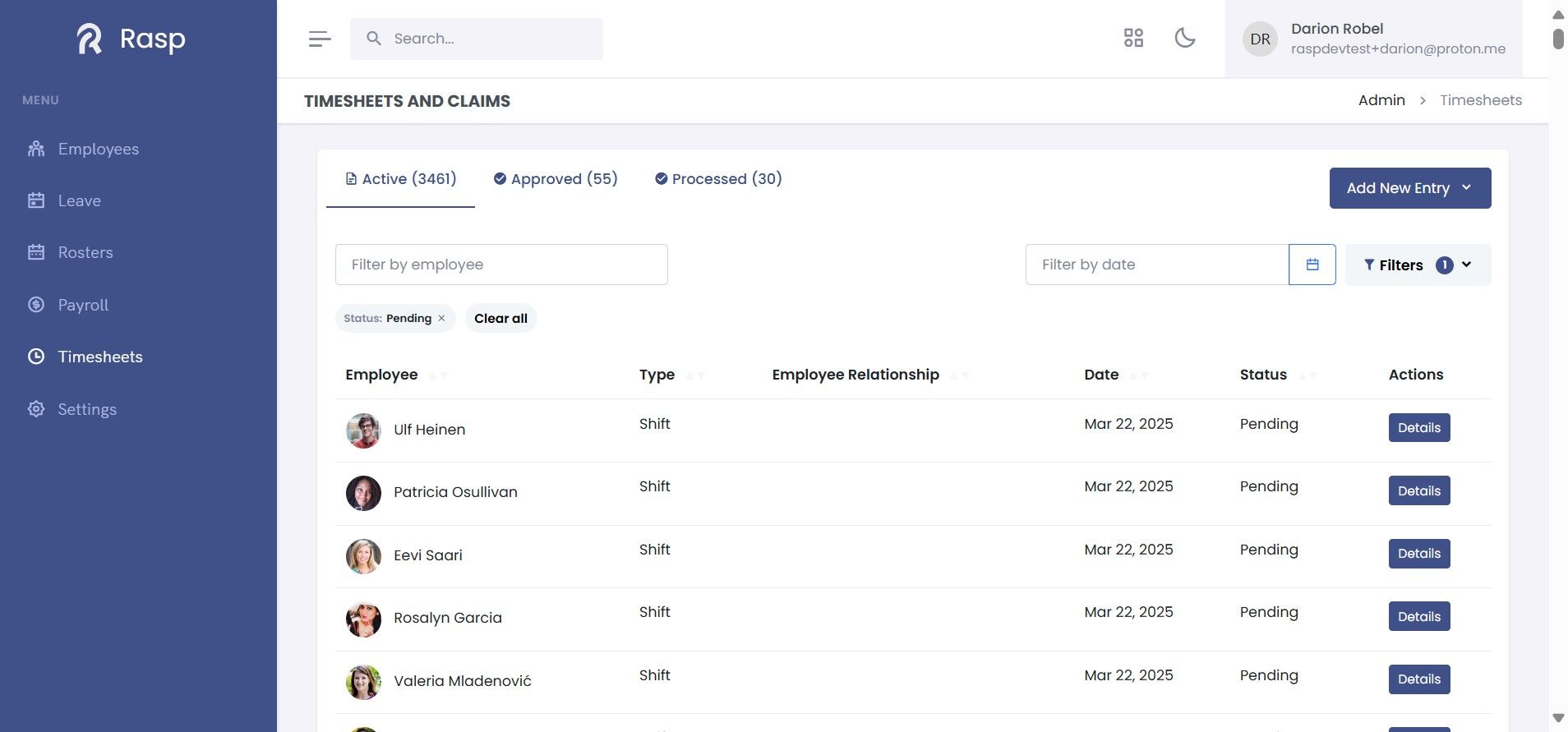Open Employees from the sidebar
This screenshot has width=1568, height=732.
tap(98, 149)
